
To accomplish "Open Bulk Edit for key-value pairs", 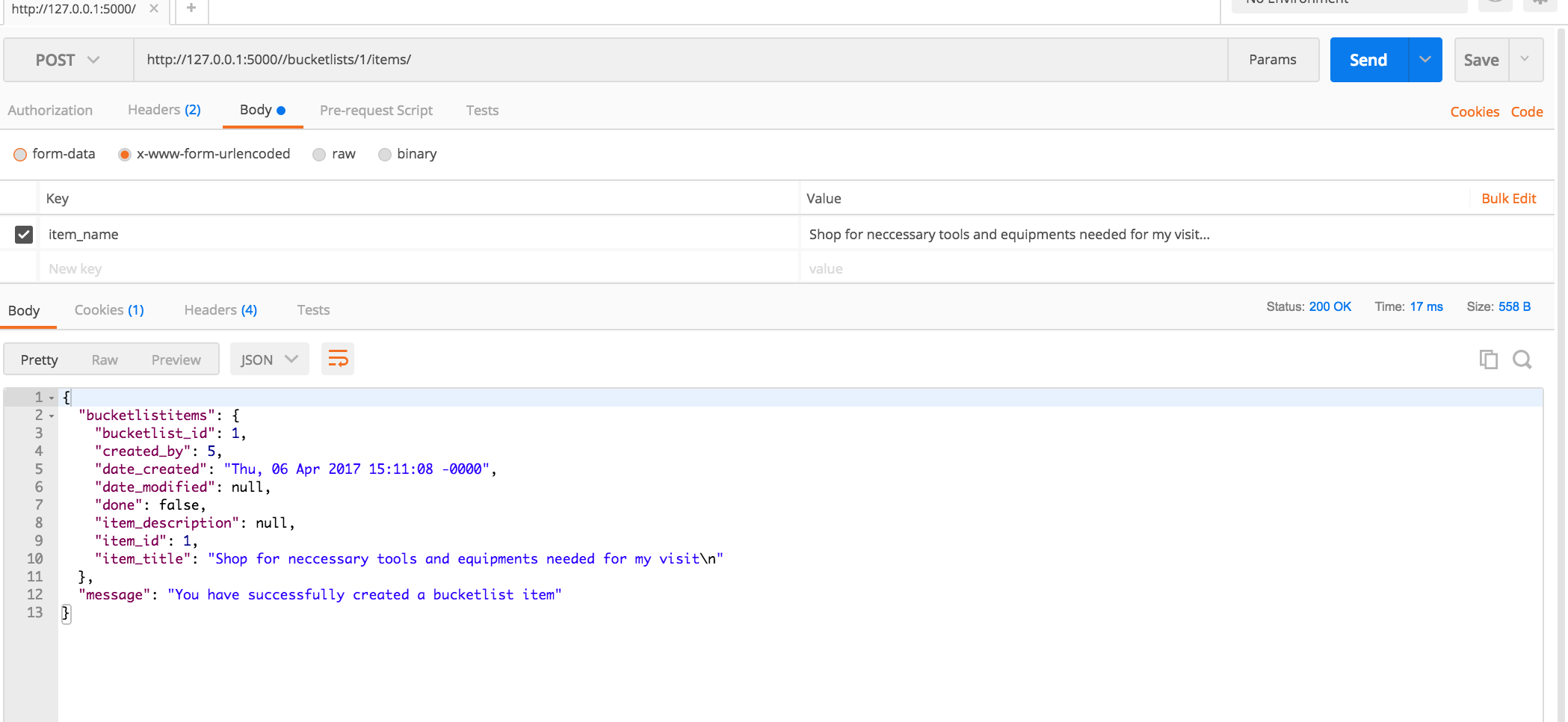I will click(x=1508, y=198).
